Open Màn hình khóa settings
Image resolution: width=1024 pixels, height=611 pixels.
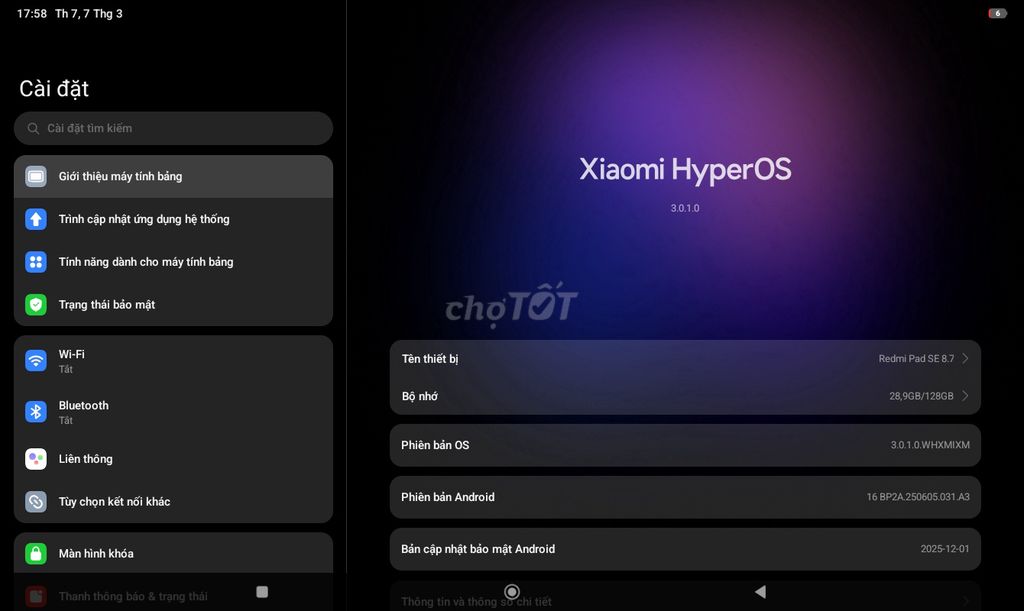point(173,554)
